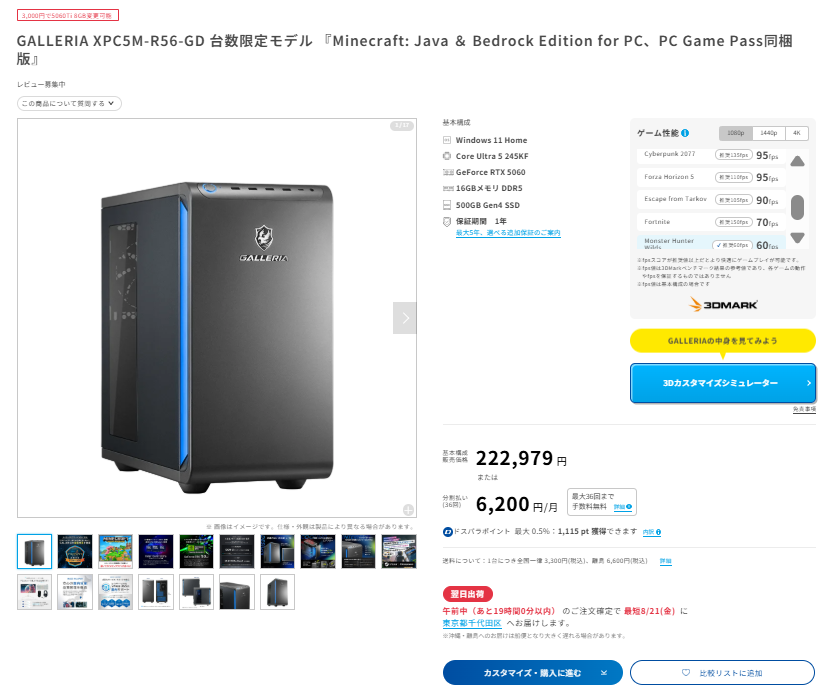This screenshot has height=698, width=835.
Task: Grab the game list scrollbar thumb
Action: pyautogui.click(x=797, y=207)
